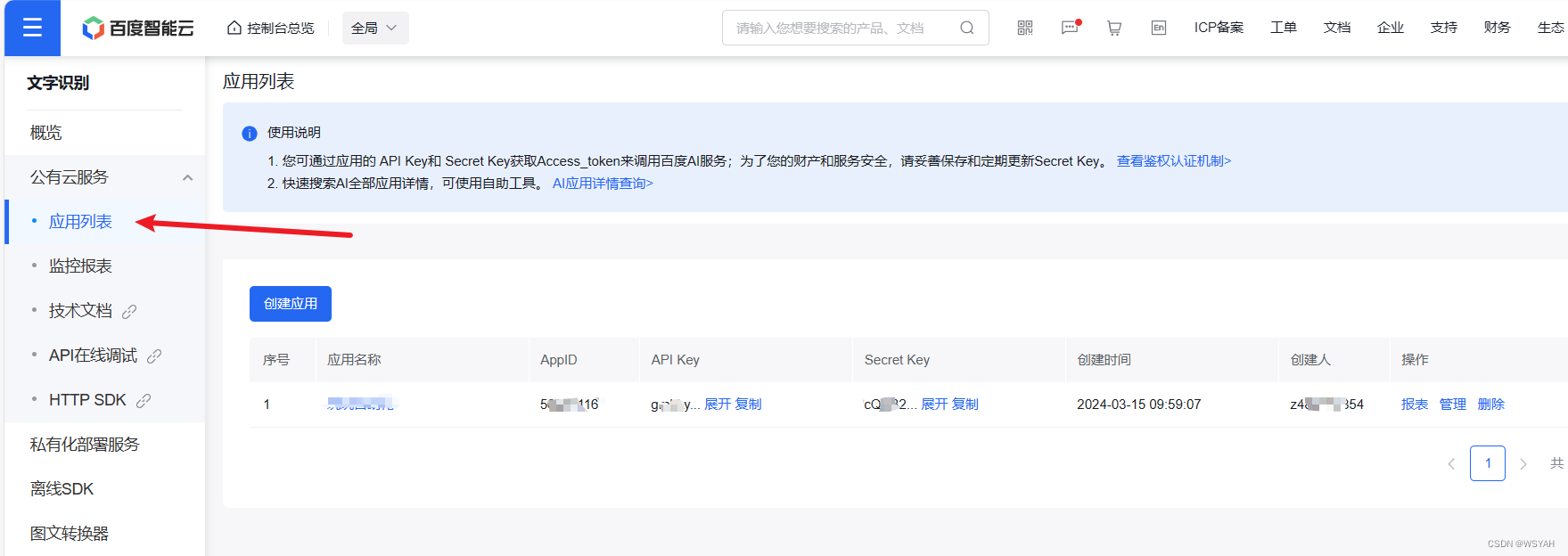The image size is (1568, 556).
Task: Click the 创建时间 column header
Action: coord(1104,360)
